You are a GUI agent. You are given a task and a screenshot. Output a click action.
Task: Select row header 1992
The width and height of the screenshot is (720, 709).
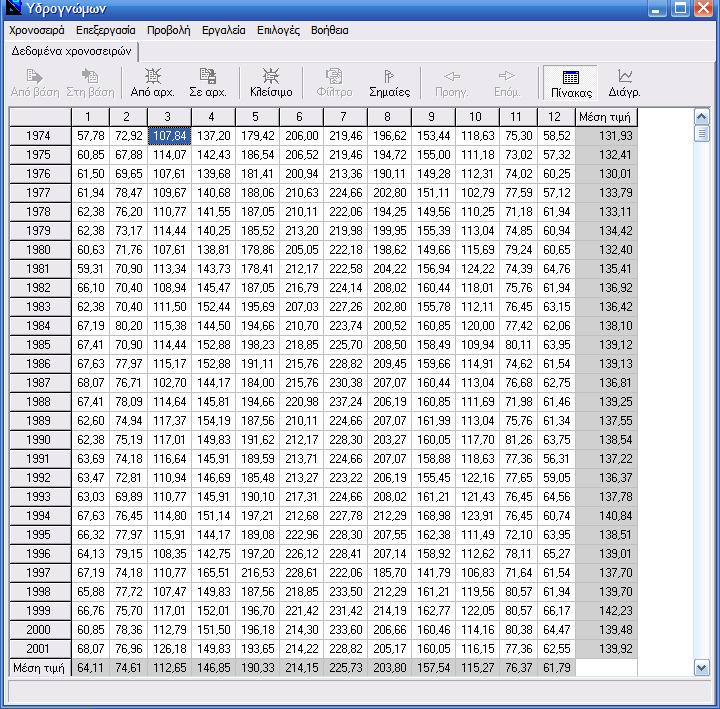tap(40, 478)
